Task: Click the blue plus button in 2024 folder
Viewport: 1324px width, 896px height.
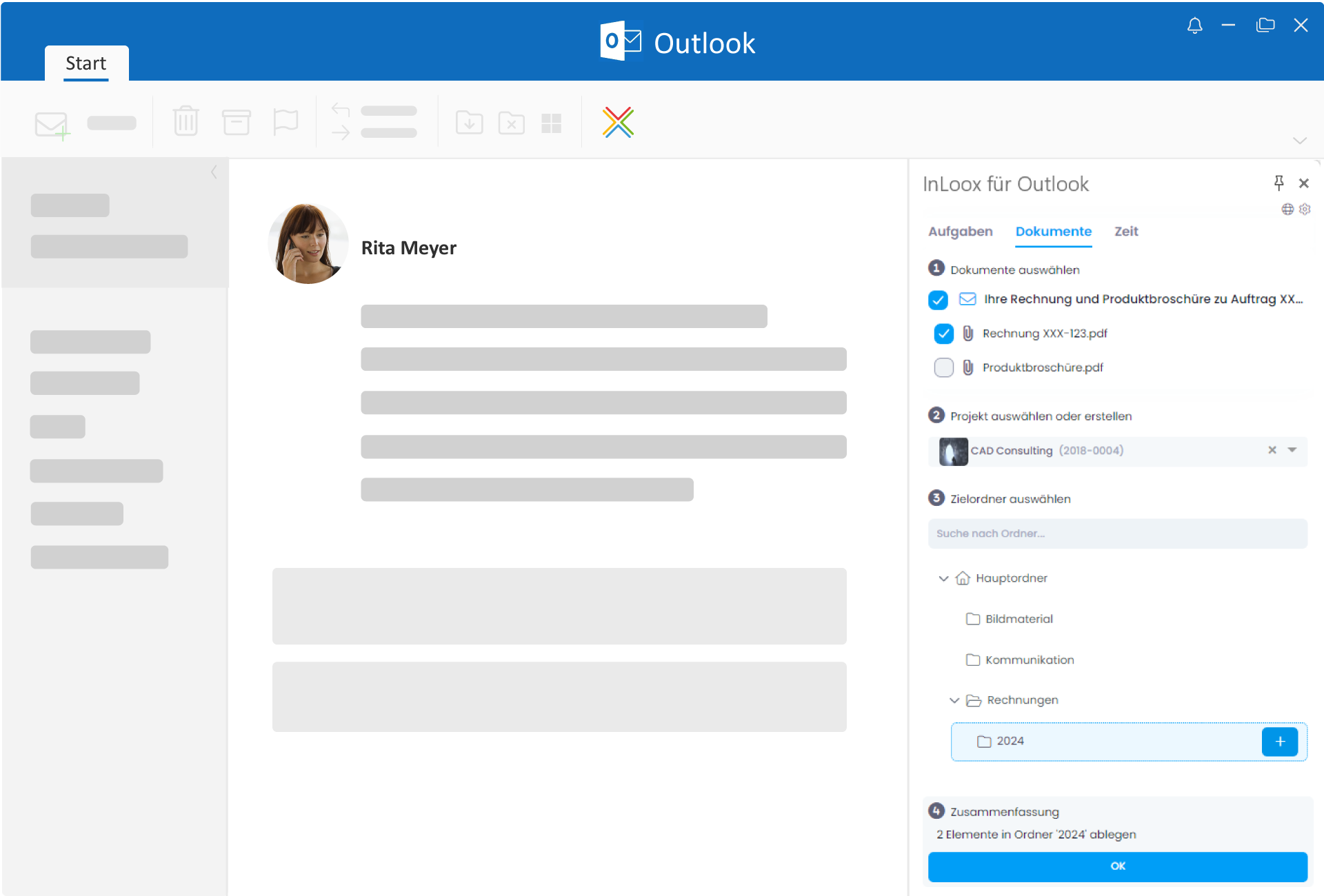Action: pyautogui.click(x=1280, y=742)
